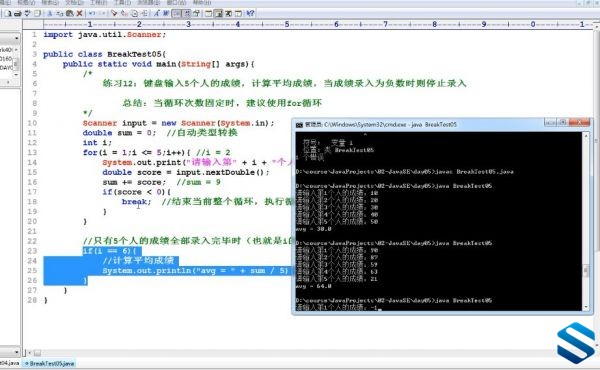Image resolution: width=600 pixels, height=370 pixels.
Task: Switch to the 04.java document tab
Action: pos(9,363)
